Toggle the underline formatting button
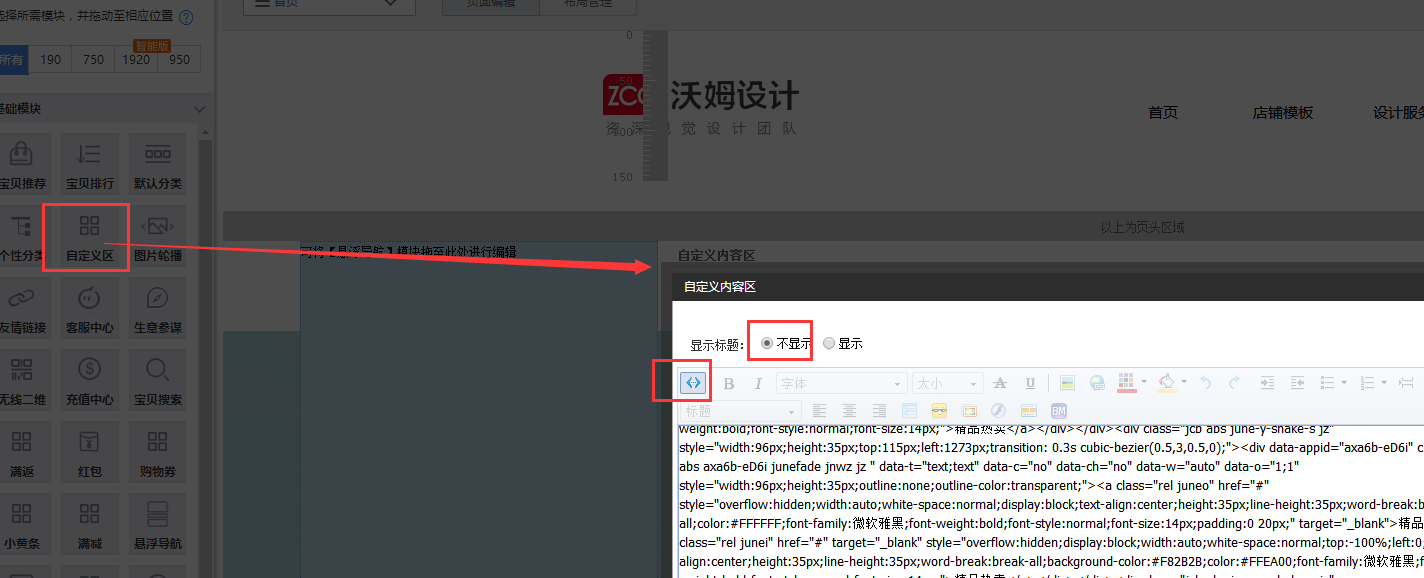 pos(1030,383)
